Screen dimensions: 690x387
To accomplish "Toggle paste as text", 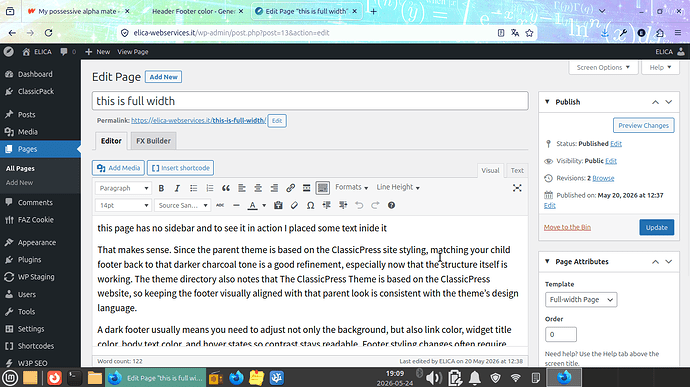I will point(278,205).
